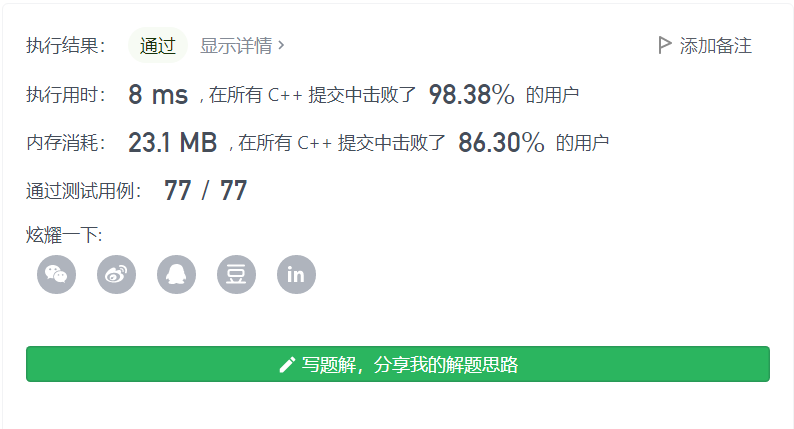
Task: Share the result on Douban
Action: point(236,275)
